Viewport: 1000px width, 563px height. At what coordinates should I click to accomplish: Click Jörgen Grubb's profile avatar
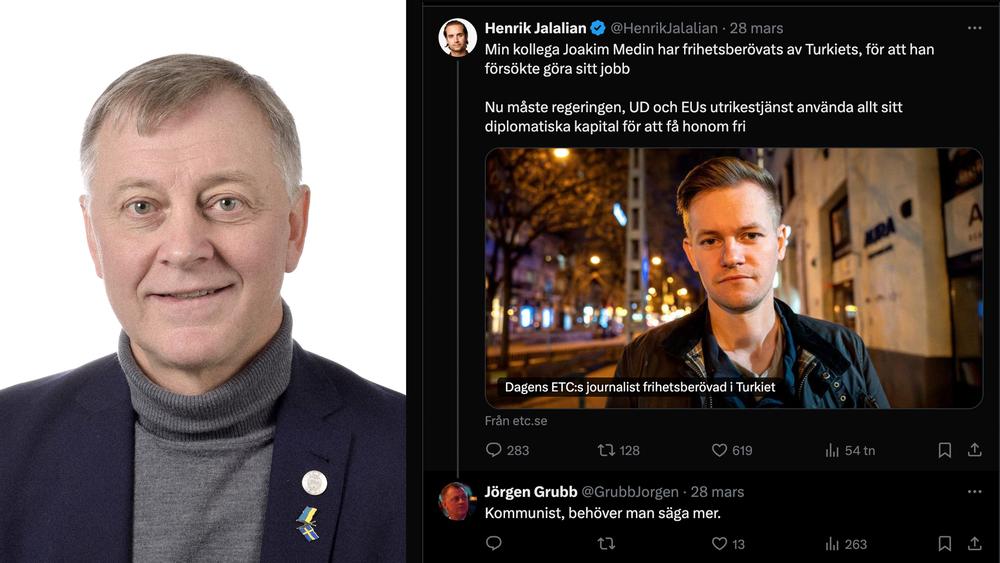[457, 501]
